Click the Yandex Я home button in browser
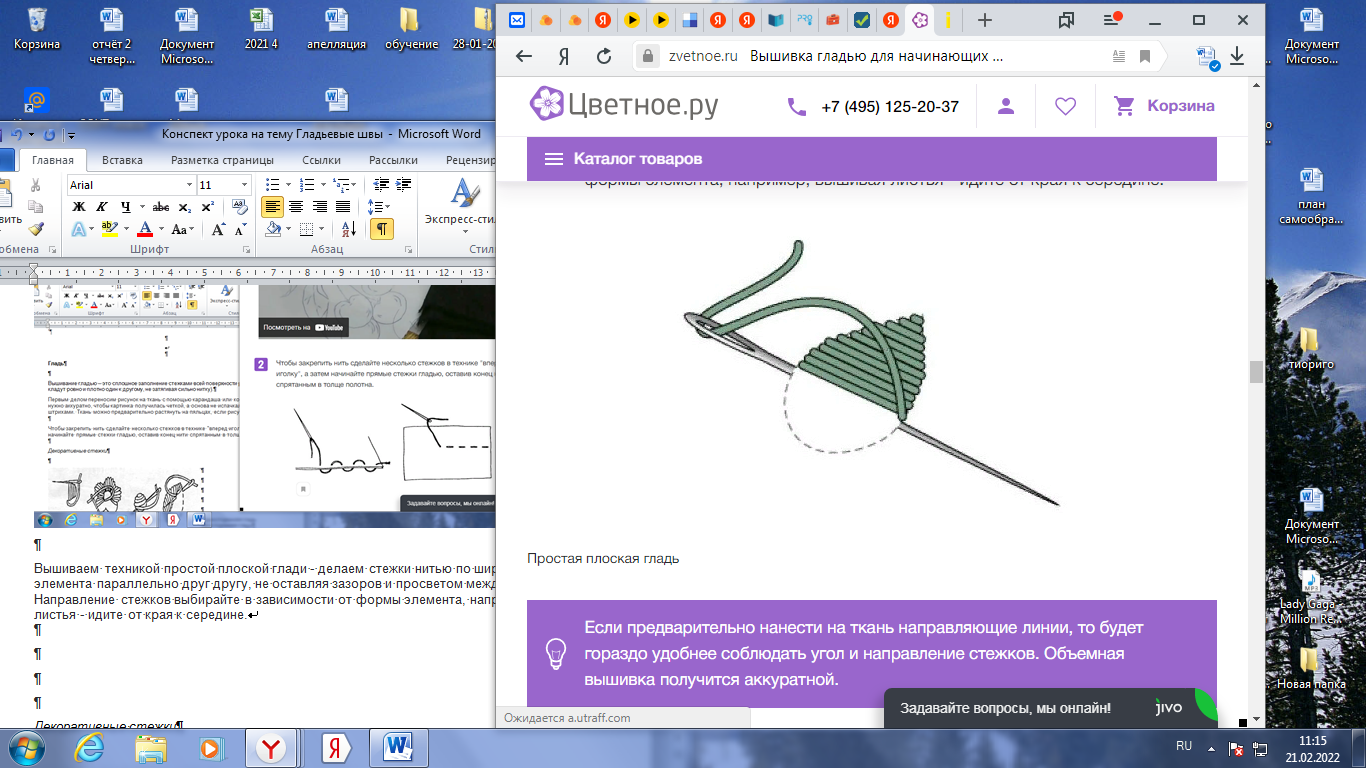1366x768 pixels. coord(564,56)
